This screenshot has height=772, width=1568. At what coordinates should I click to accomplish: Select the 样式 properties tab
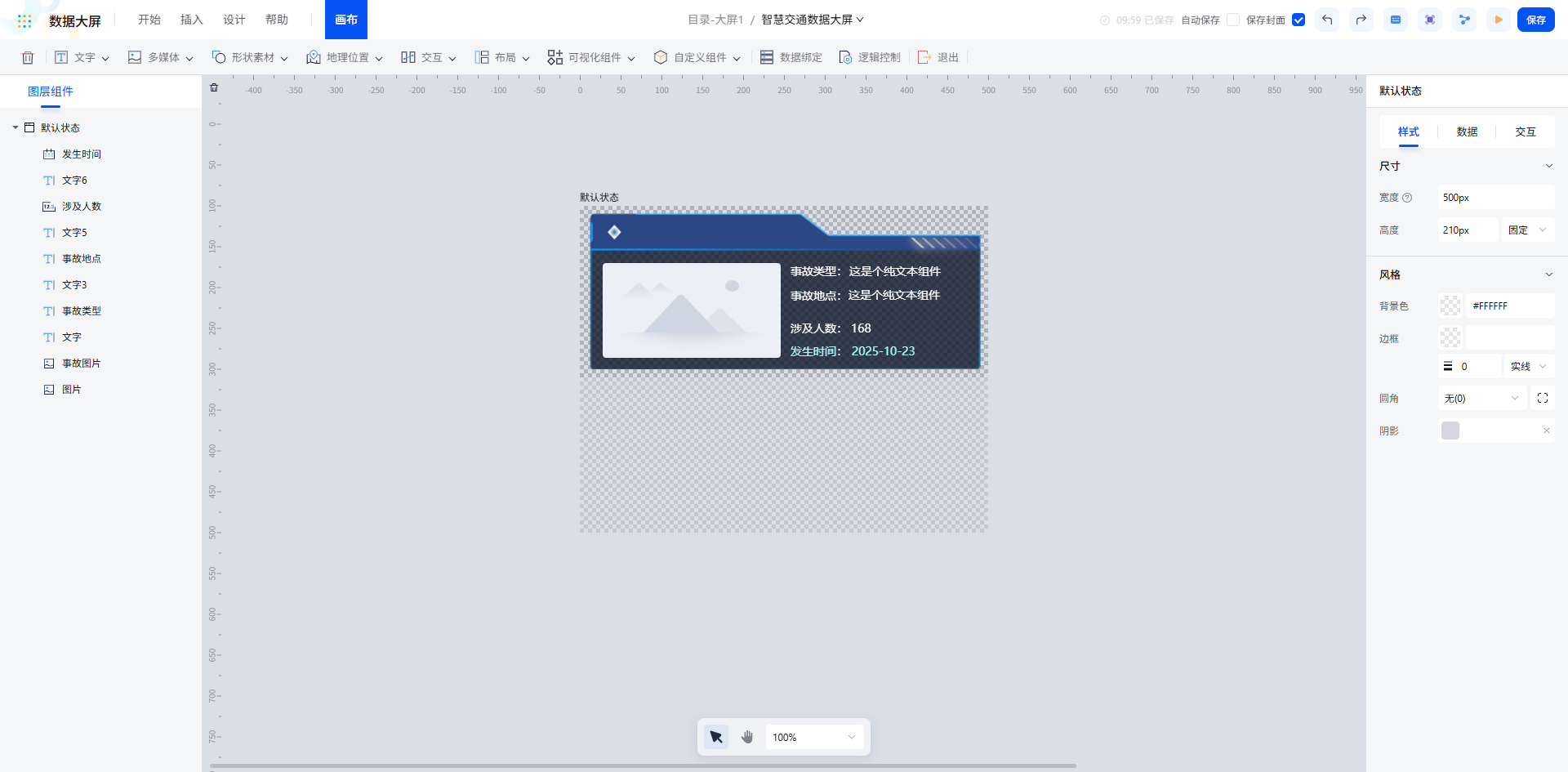click(1409, 132)
